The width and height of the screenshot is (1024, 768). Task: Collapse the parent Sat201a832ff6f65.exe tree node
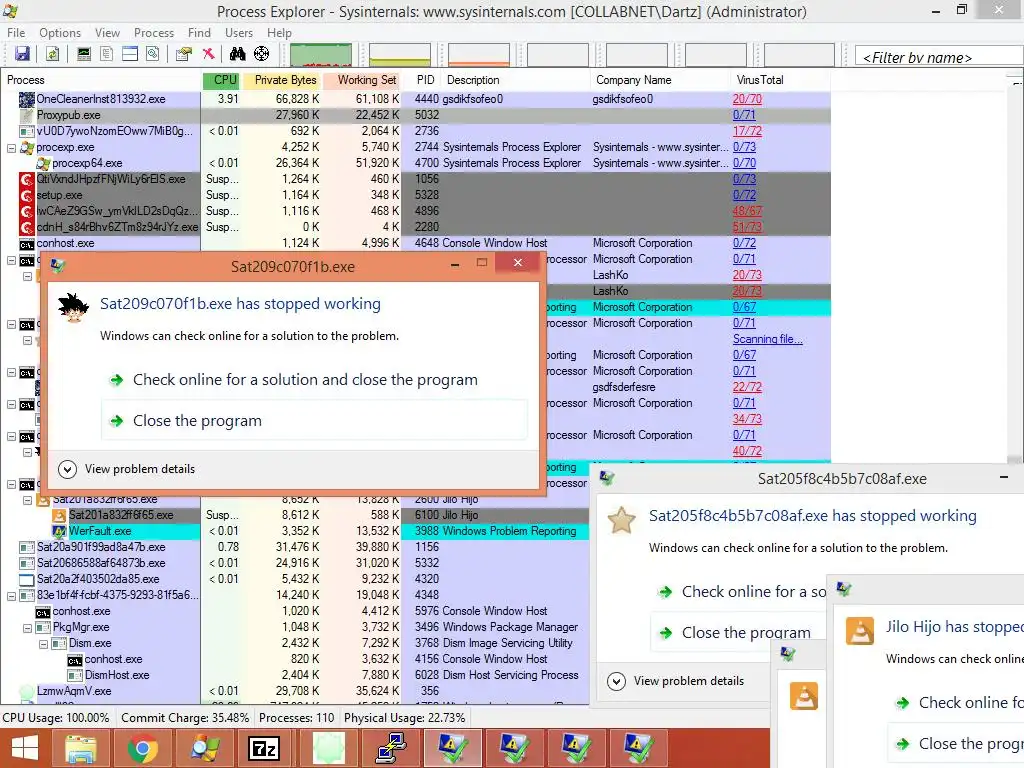tap(27, 501)
